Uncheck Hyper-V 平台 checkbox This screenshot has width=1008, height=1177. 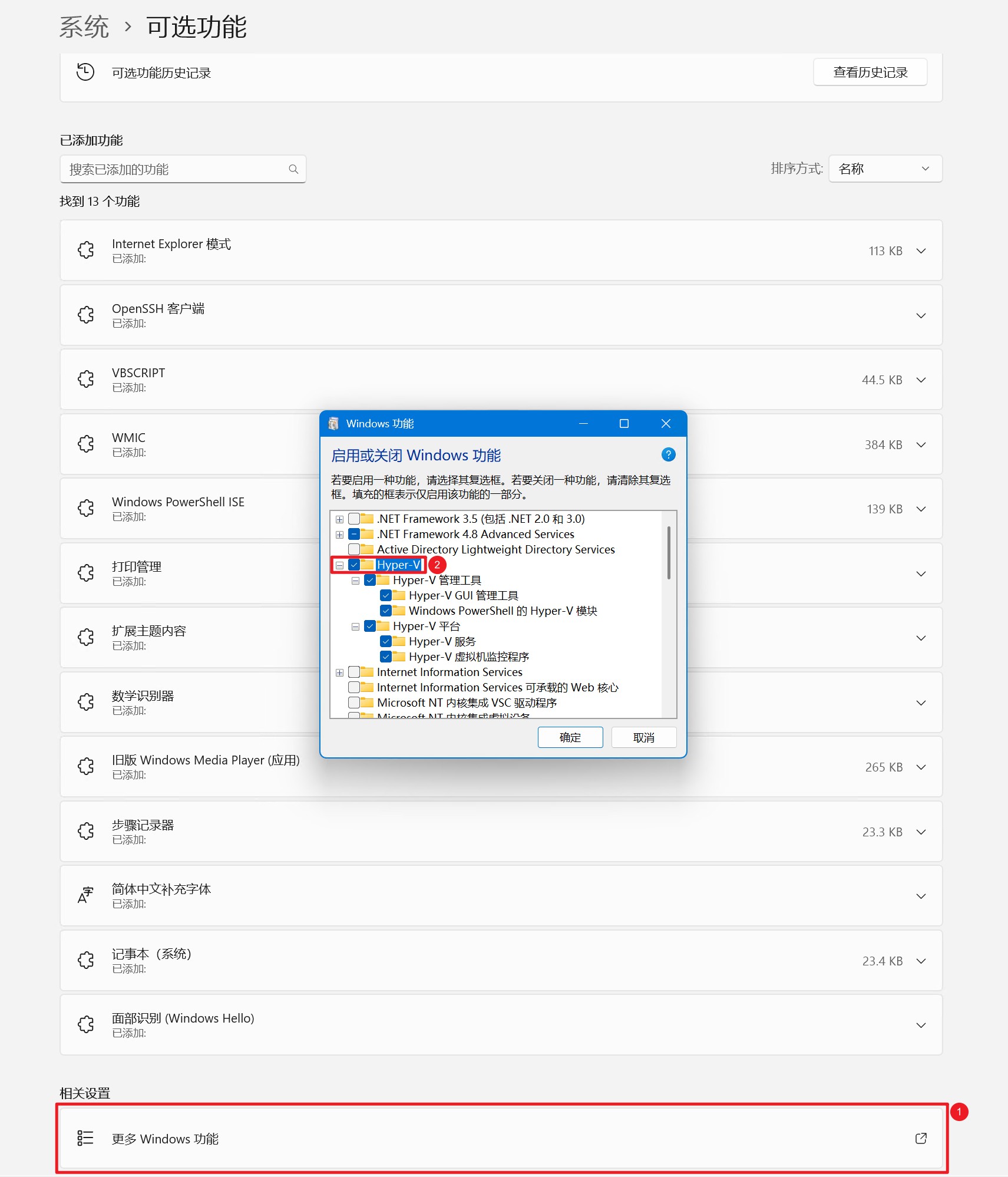tap(370, 626)
